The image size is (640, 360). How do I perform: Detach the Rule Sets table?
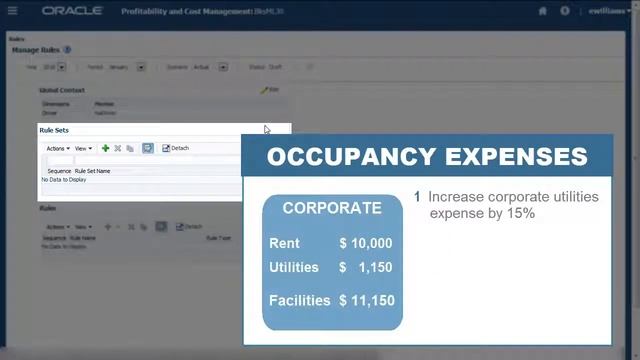tap(176, 148)
